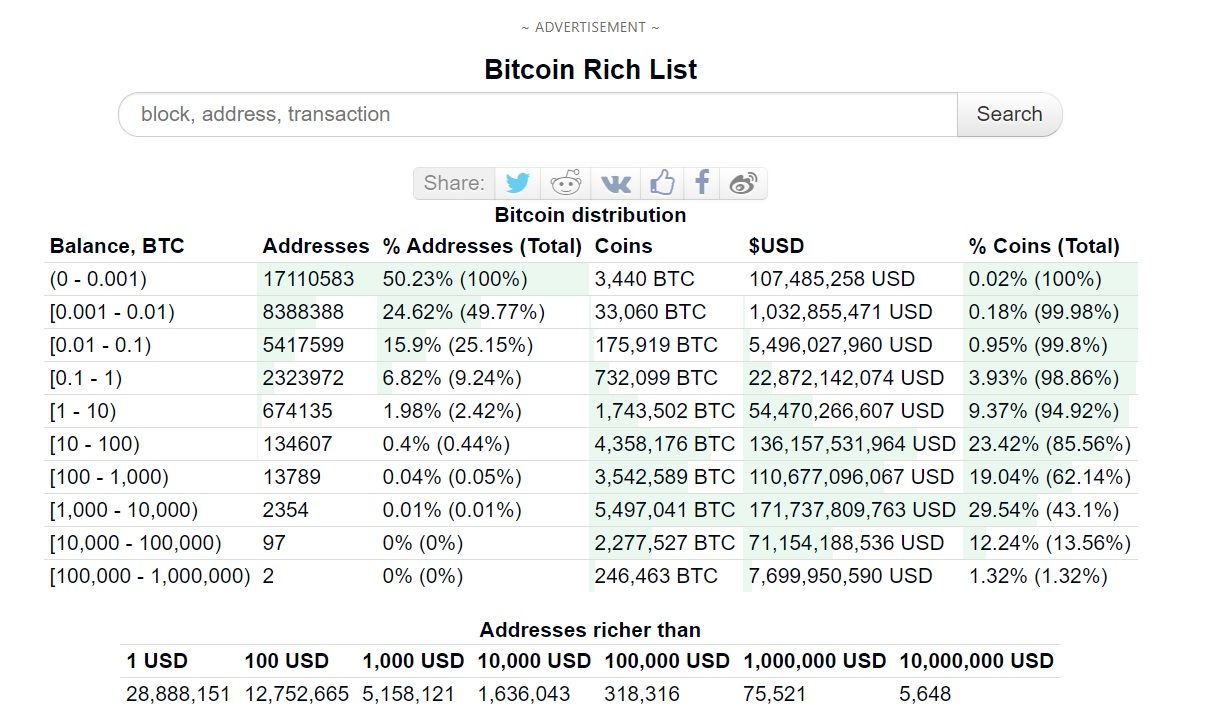Click the 1,000,000 USD richer-than header

tap(814, 661)
